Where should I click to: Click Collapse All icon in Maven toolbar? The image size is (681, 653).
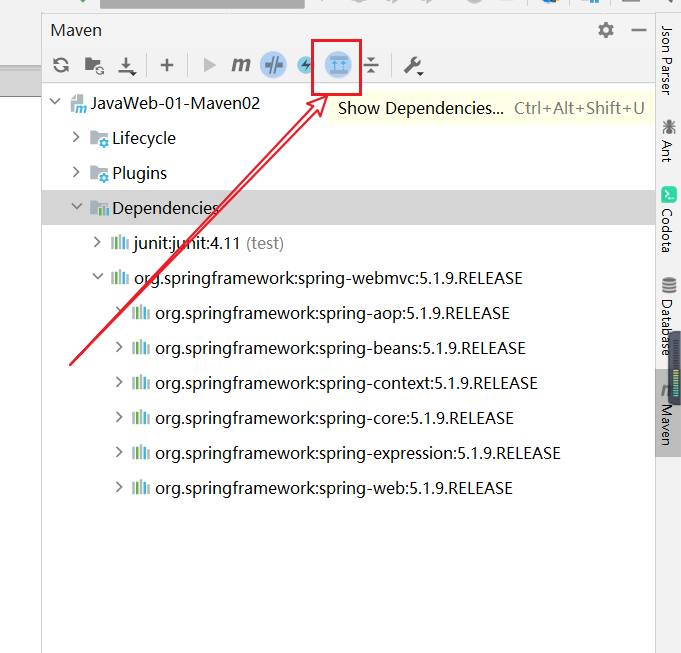371,66
